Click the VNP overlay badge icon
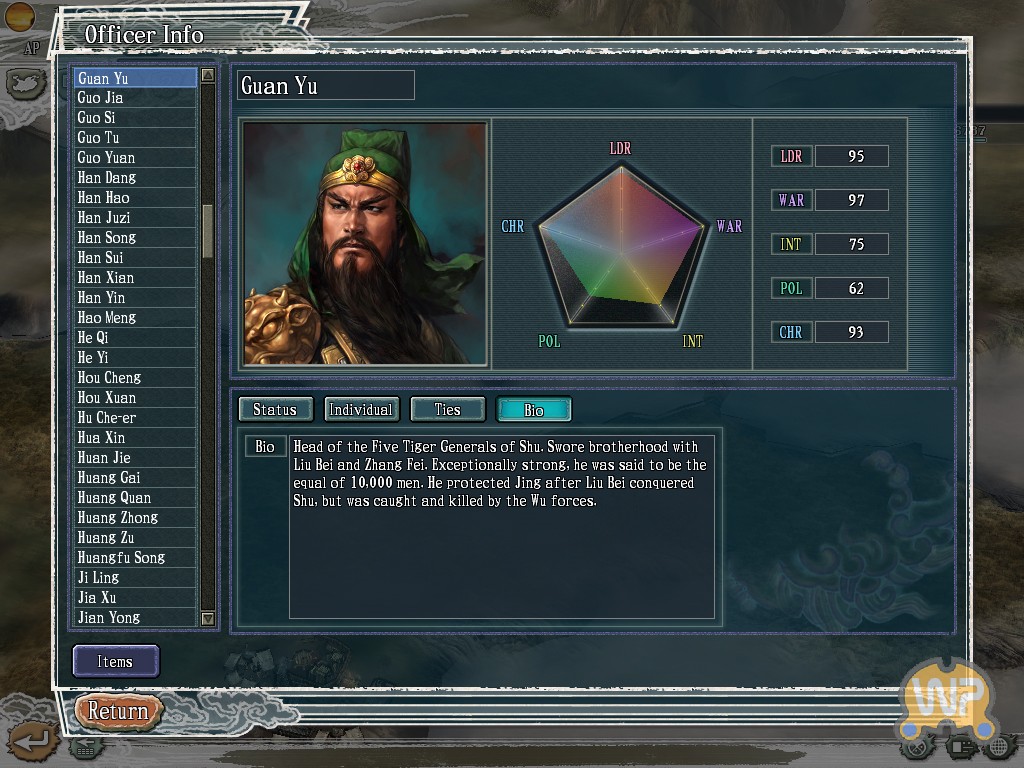Screen dimensions: 1024x768 tap(948, 697)
